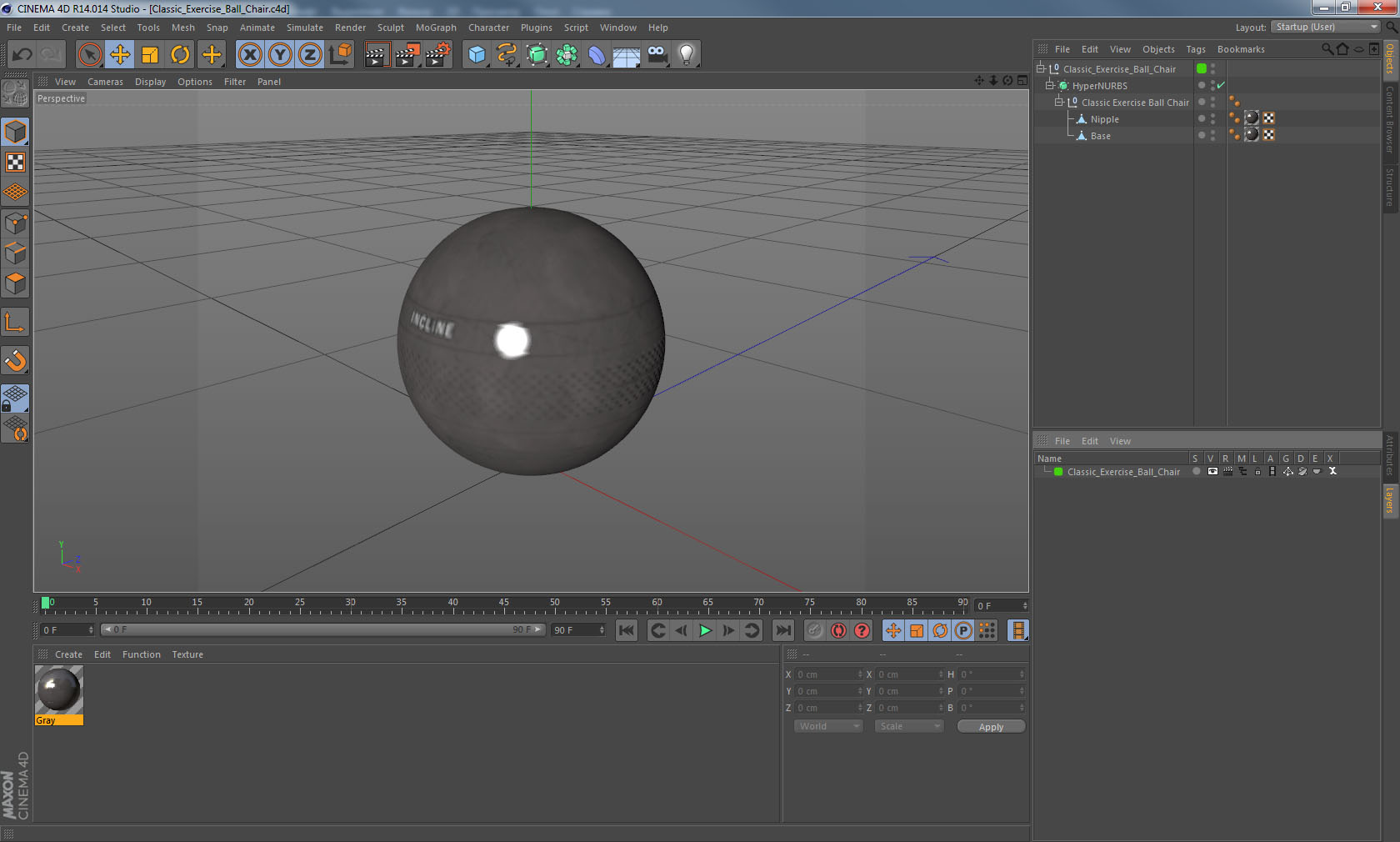
Task: Toggle Y axis lock
Action: coord(280,55)
